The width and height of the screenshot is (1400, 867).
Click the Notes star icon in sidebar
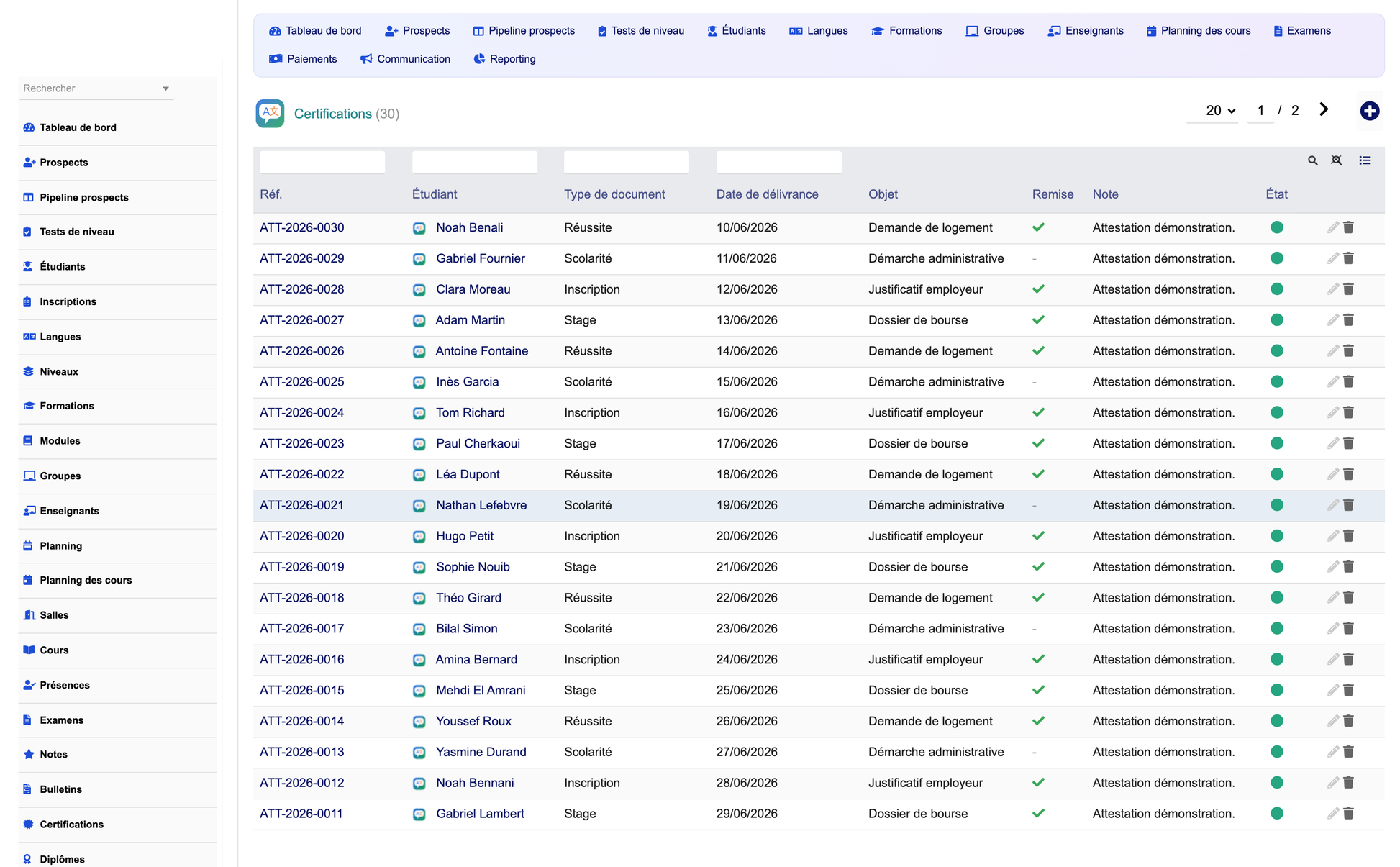pos(29,754)
